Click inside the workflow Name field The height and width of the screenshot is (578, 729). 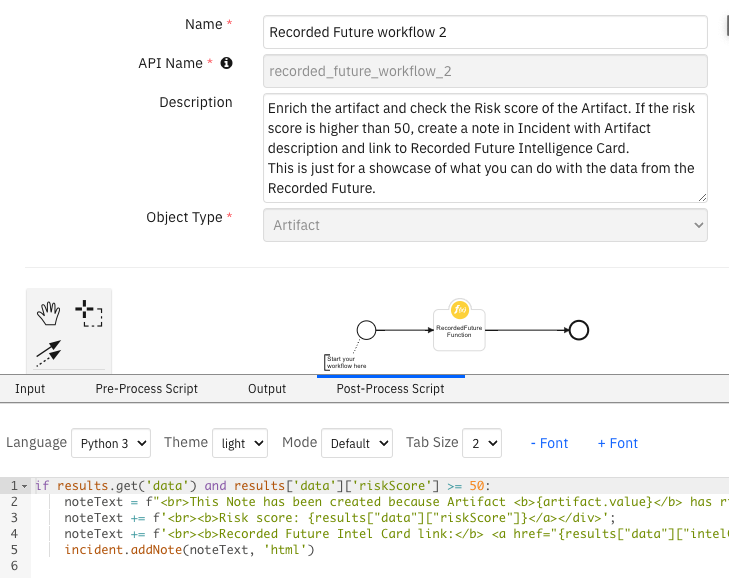485,32
